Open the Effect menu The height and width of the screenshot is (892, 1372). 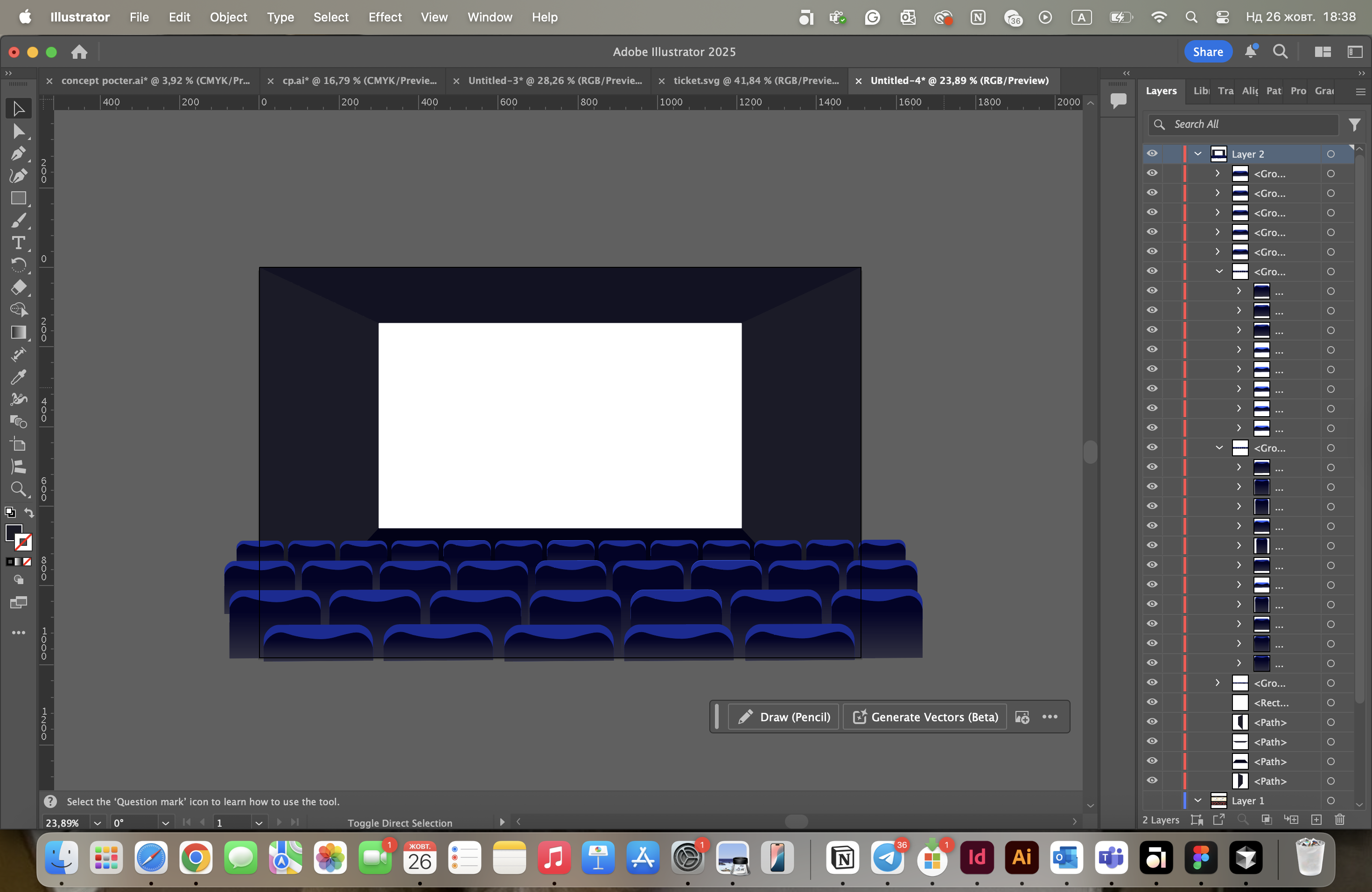pos(385,17)
